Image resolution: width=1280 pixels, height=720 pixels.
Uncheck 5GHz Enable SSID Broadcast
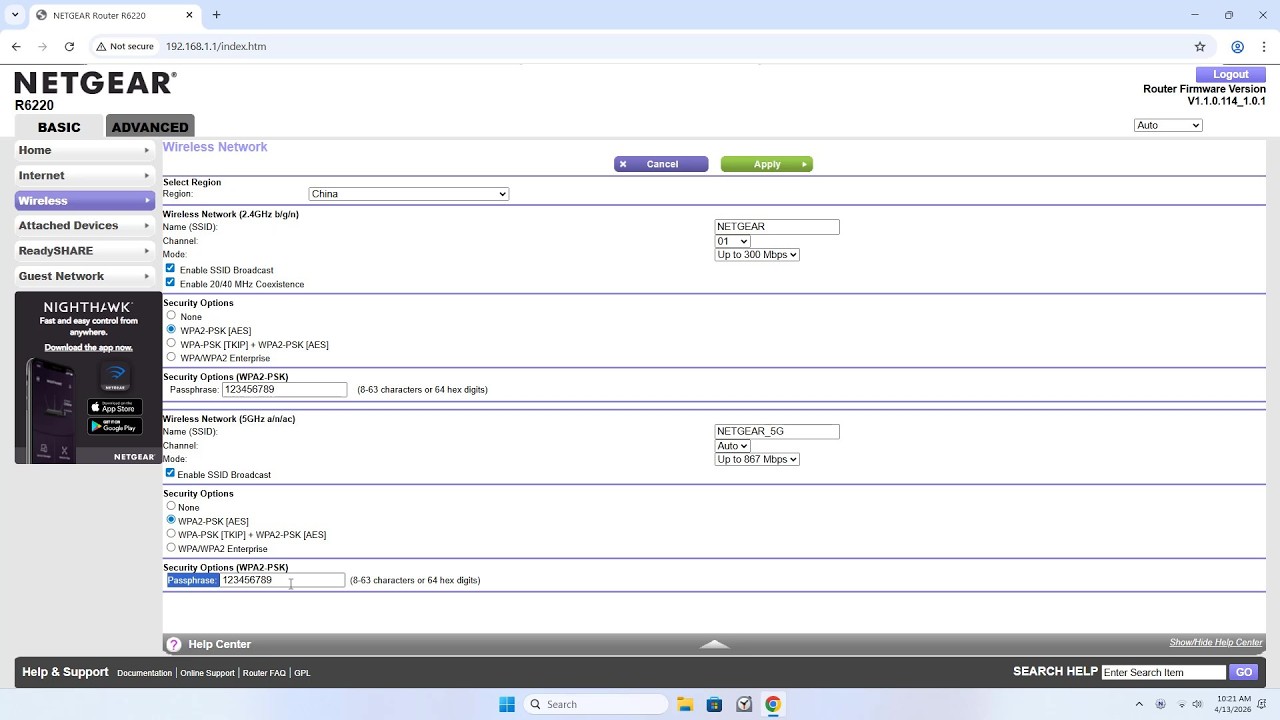[x=170, y=473]
